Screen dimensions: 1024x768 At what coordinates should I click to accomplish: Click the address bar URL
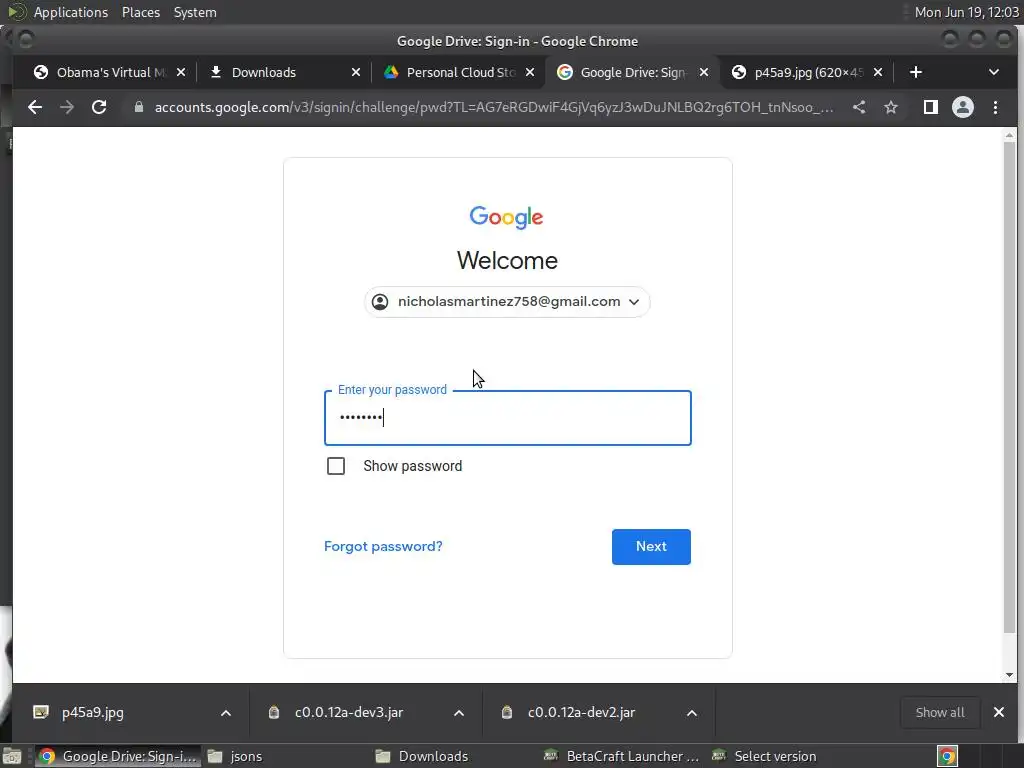click(x=494, y=107)
